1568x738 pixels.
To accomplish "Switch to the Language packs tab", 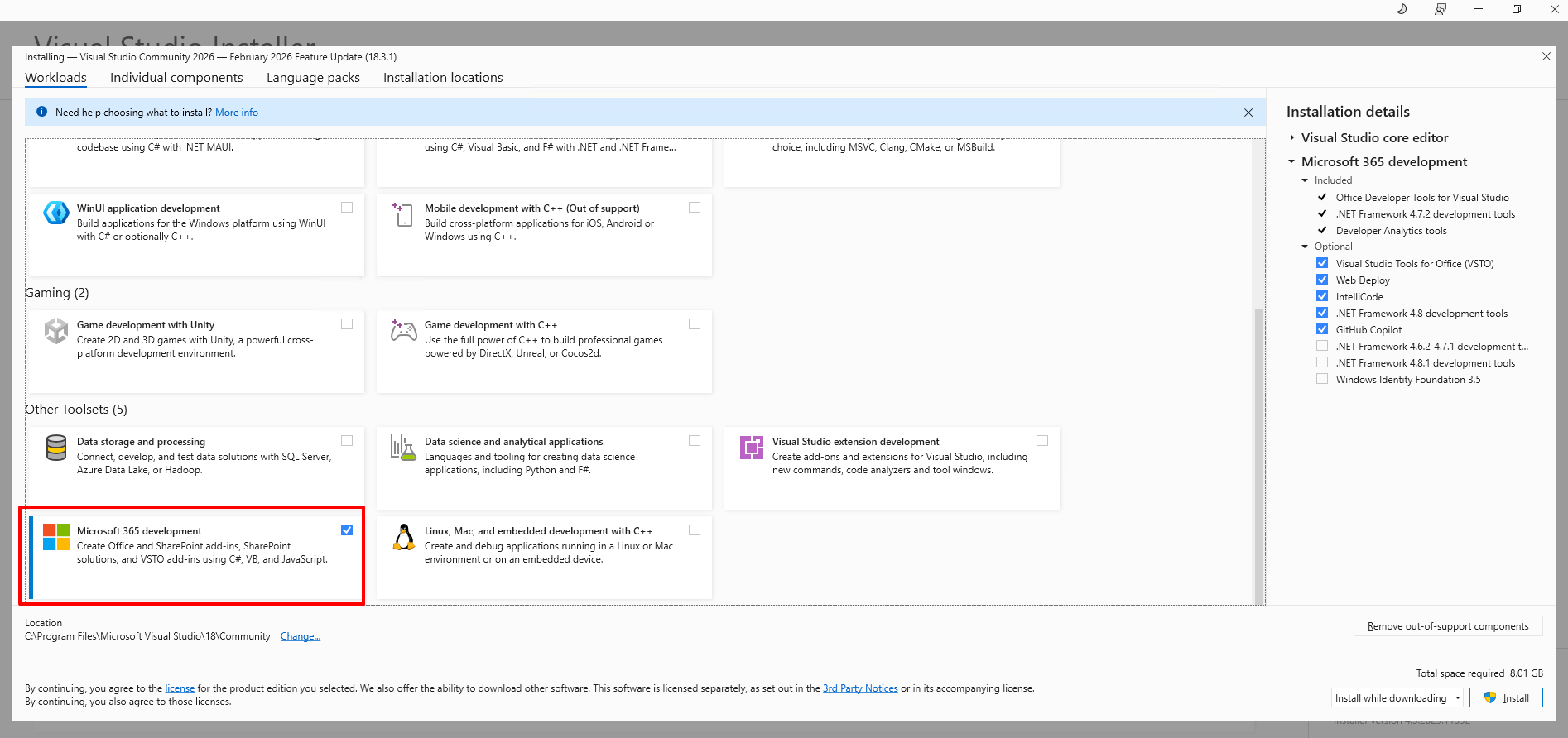I will (313, 77).
